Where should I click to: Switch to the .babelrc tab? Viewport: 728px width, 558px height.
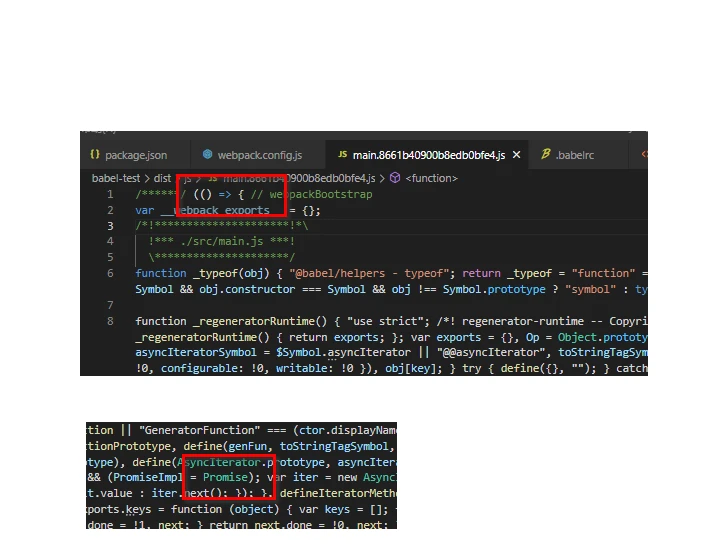pos(578,155)
